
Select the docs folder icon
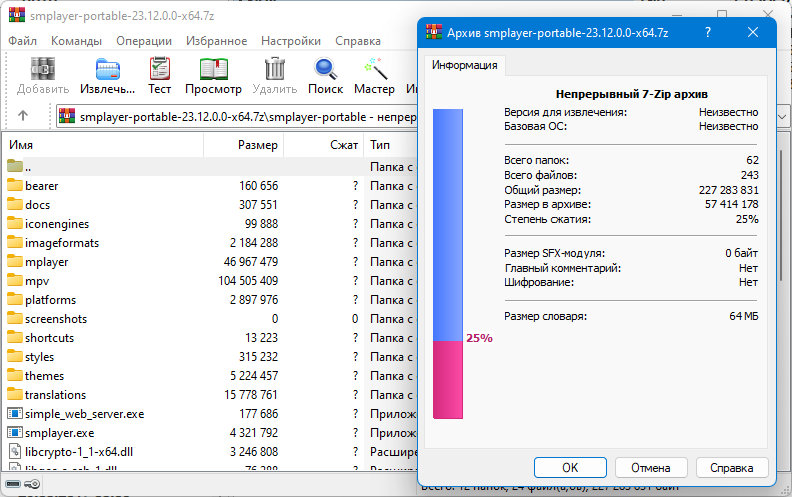coord(15,205)
